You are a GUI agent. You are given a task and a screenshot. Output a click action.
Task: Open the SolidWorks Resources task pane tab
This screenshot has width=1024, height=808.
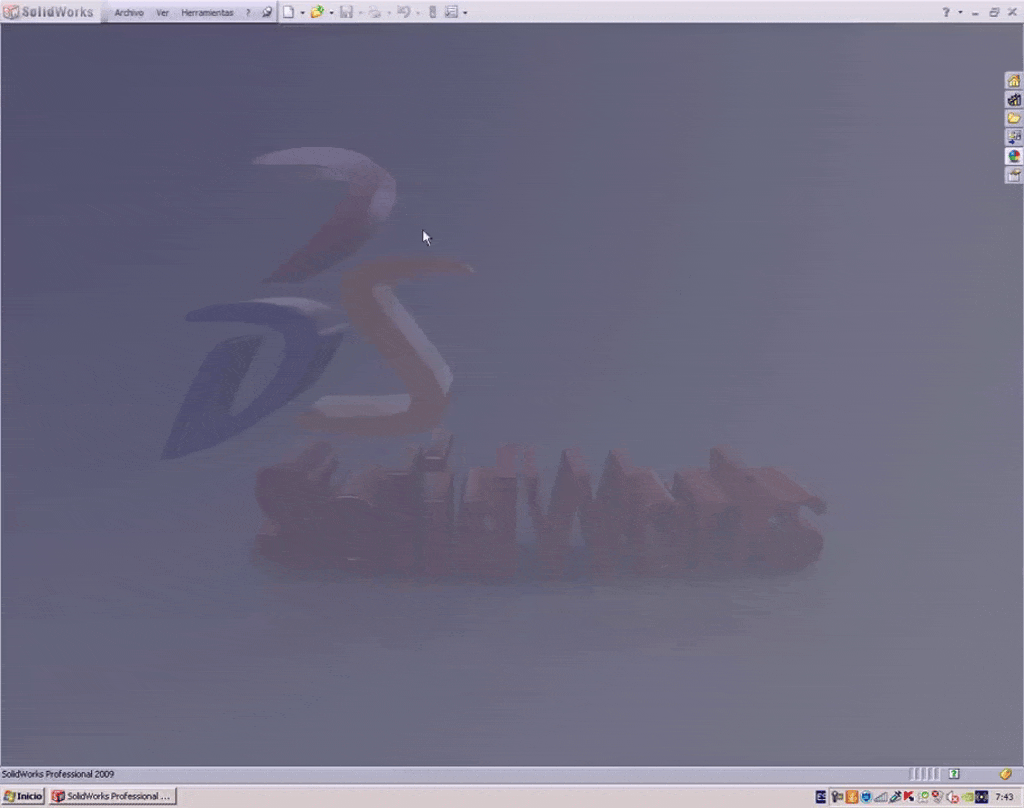[x=1013, y=81]
